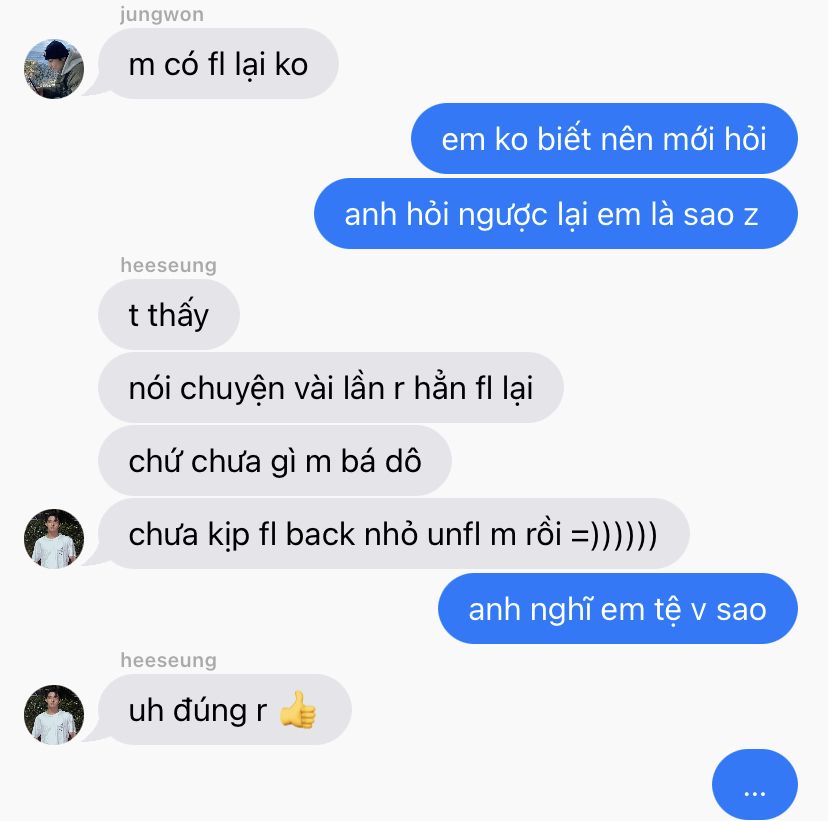Screen dimensions: 828x821
Task: Select the 'em ko biết nên mới hỏi' bubble
Action: coord(604,138)
